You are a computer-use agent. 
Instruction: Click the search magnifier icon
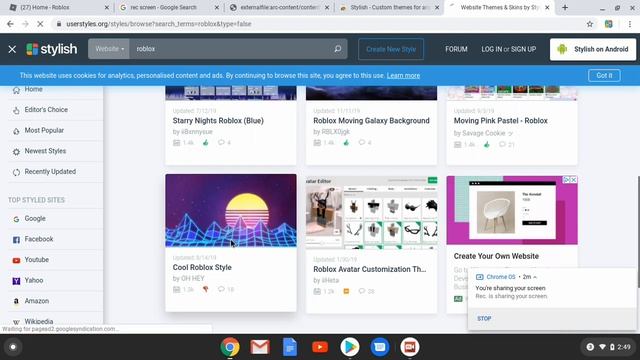(x=338, y=49)
